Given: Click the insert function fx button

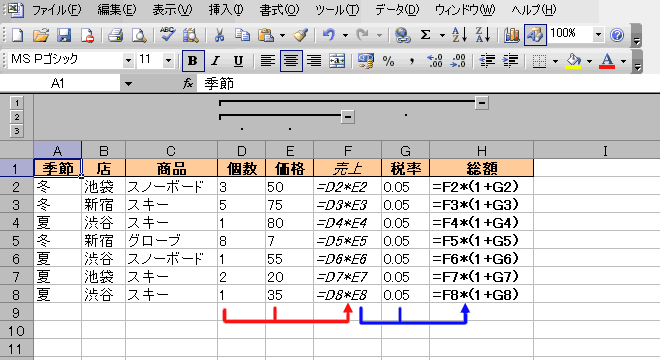Looking at the screenshot, I should coord(188,84).
